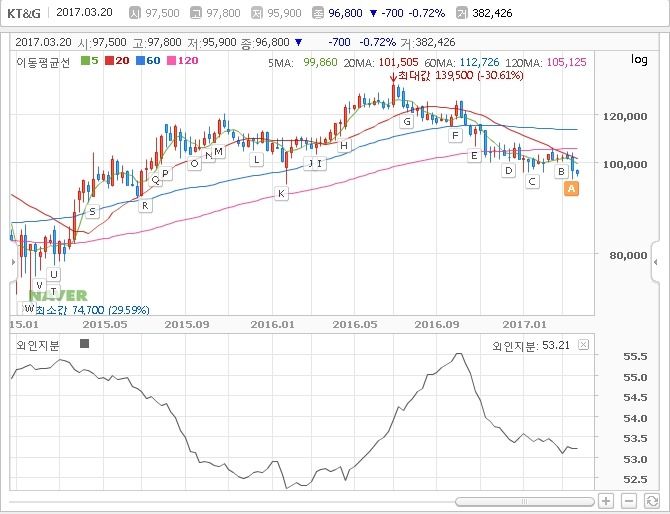Toggle log scale on chart

(x=639, y=59)
